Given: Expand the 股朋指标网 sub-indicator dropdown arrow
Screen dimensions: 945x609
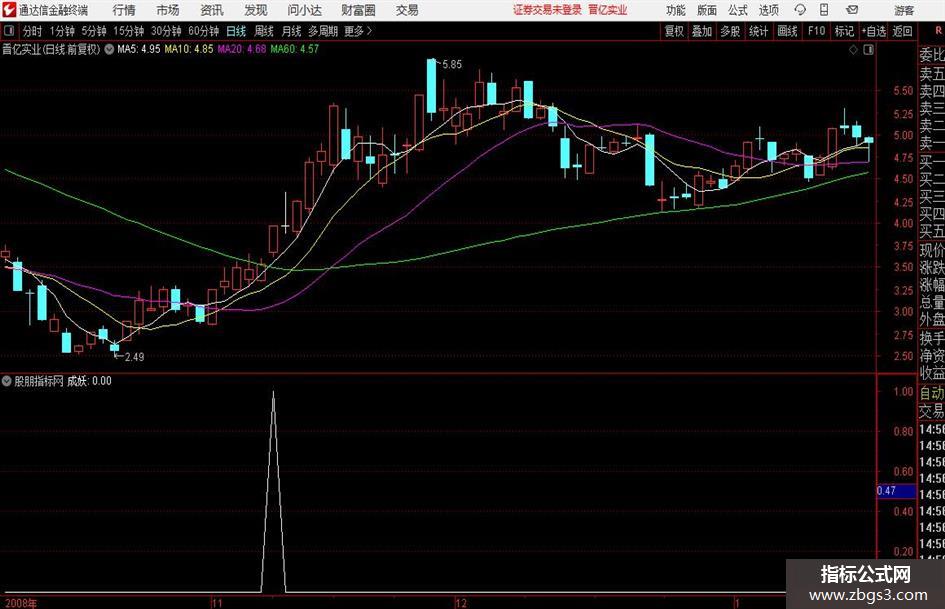Looking at the screenshot, I should coord(7,381).
